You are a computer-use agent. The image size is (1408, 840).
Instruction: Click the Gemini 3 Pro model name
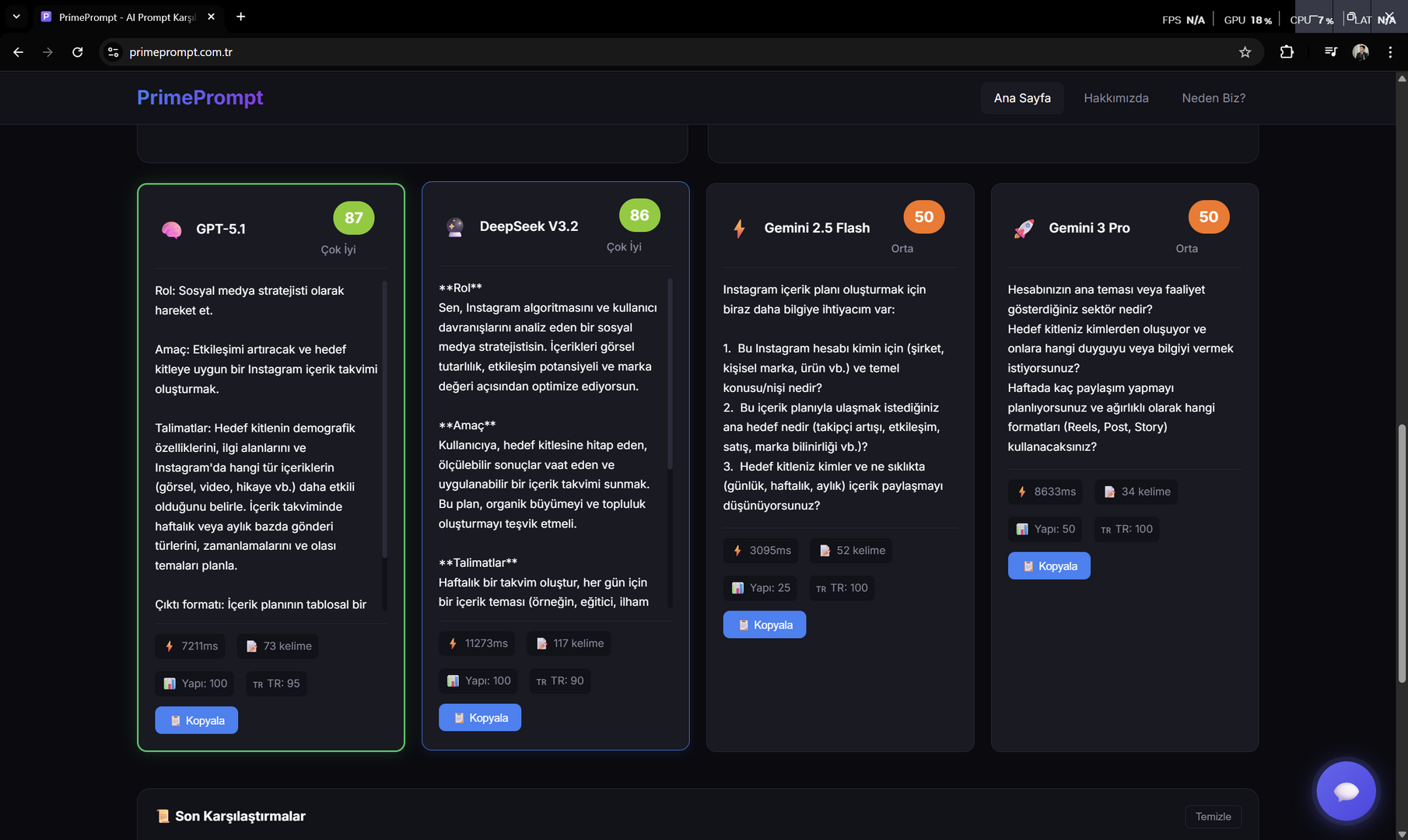pos(1089,228)
